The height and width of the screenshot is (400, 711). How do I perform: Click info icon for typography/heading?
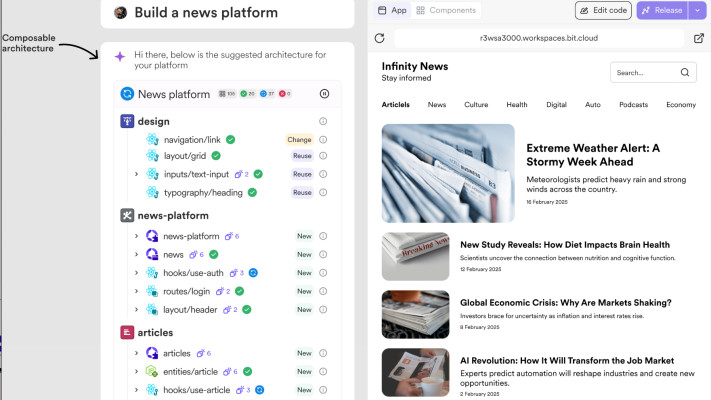pos(323,192)
